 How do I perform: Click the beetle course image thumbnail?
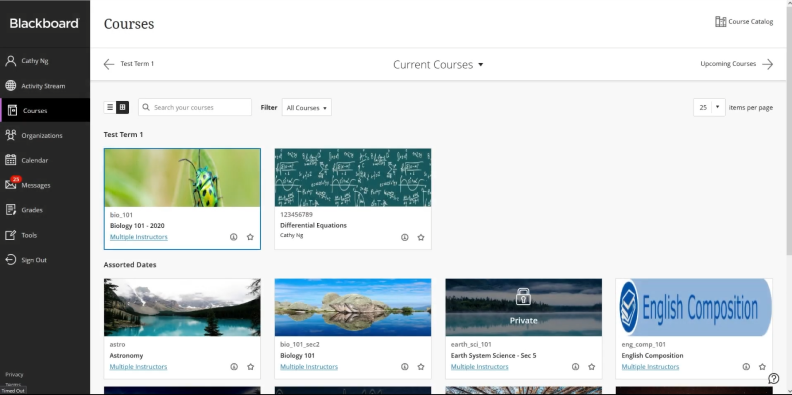[182, 178]
